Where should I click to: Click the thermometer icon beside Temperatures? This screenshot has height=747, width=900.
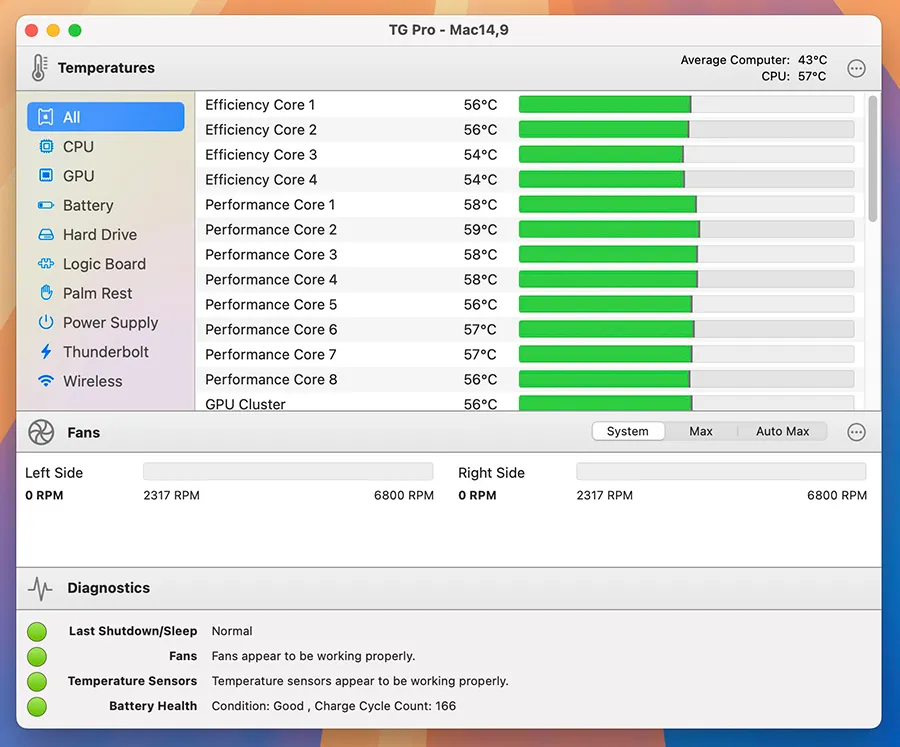tap(39, 68)
